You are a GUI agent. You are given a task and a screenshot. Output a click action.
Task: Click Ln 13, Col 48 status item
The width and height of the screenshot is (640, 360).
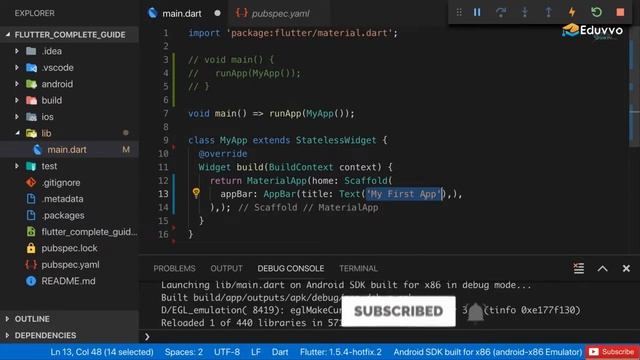click(102, 352)
